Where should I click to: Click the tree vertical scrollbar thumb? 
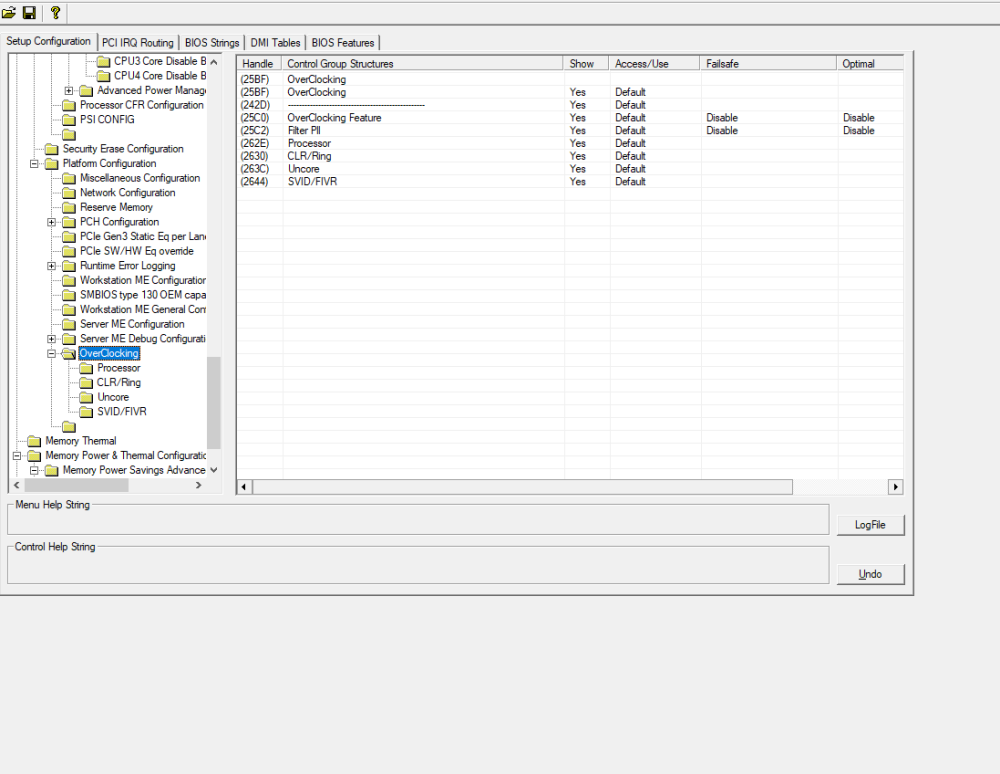pyautogui.click(x=214, y=403)
